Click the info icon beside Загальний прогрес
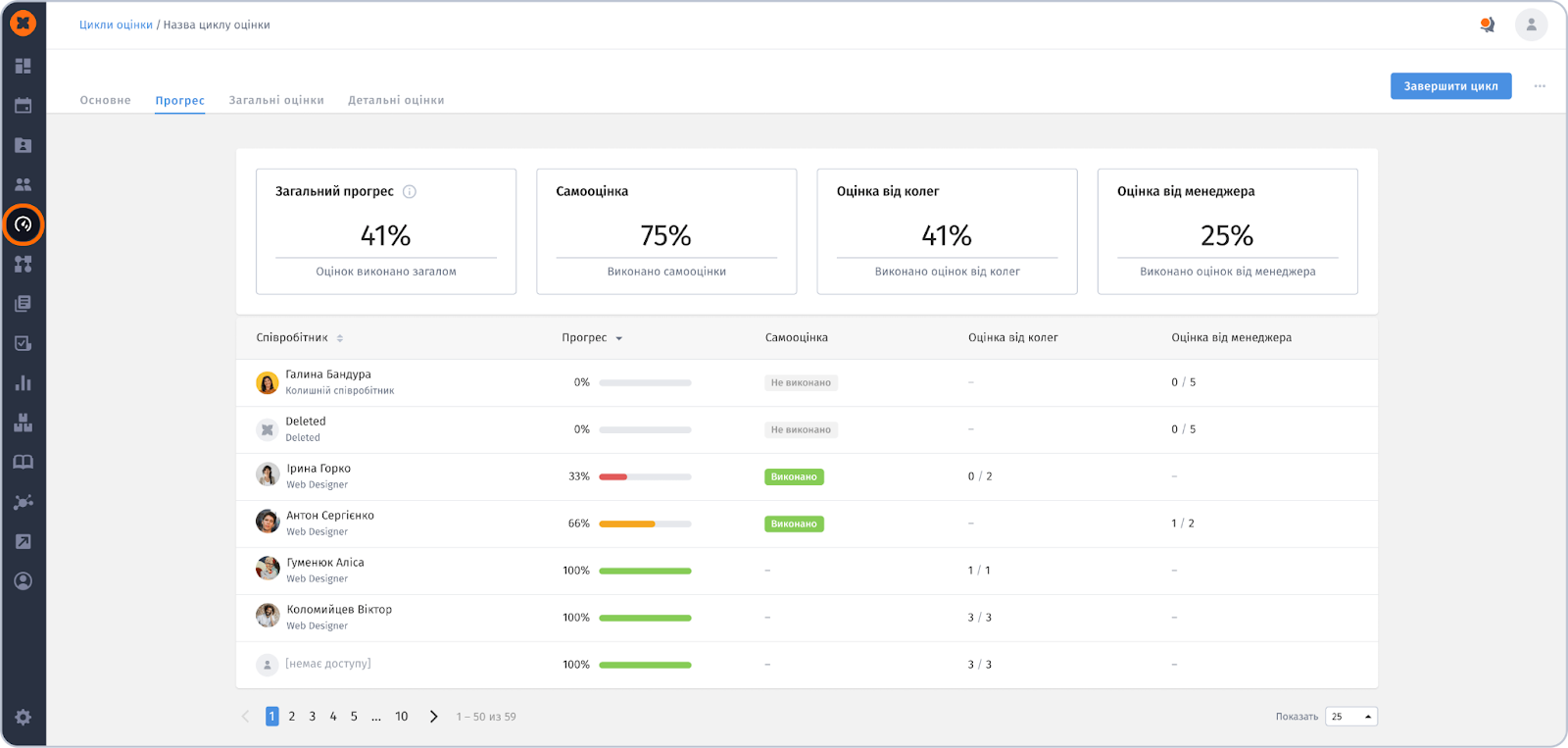 pyautogui.click(x=410, y=192)
